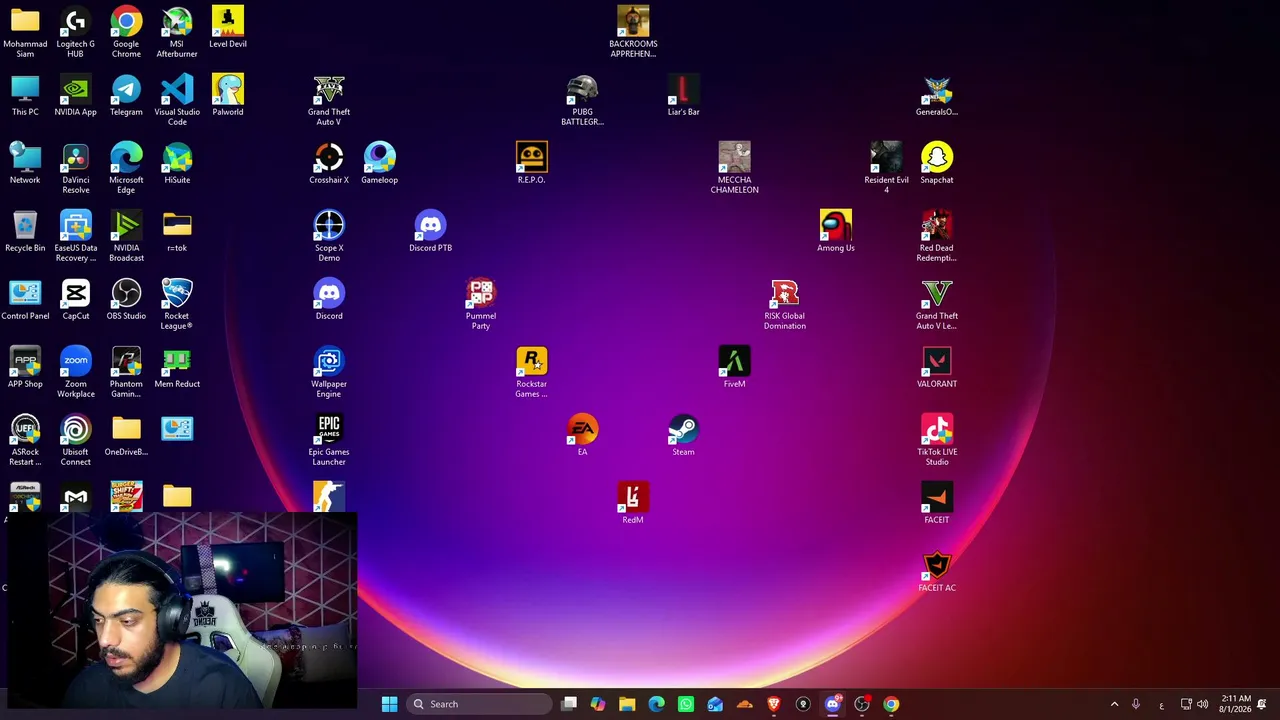Select the Recycle Bin

pos(25,231)
